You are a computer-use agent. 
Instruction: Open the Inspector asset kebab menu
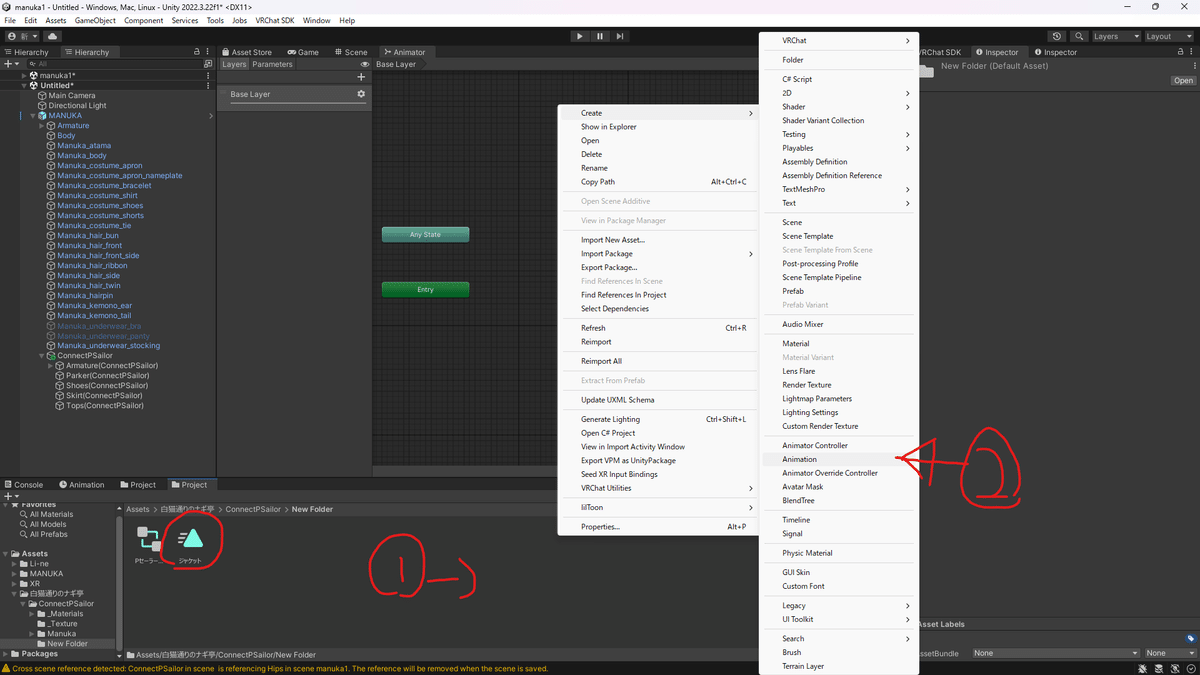pos(1193,68)
